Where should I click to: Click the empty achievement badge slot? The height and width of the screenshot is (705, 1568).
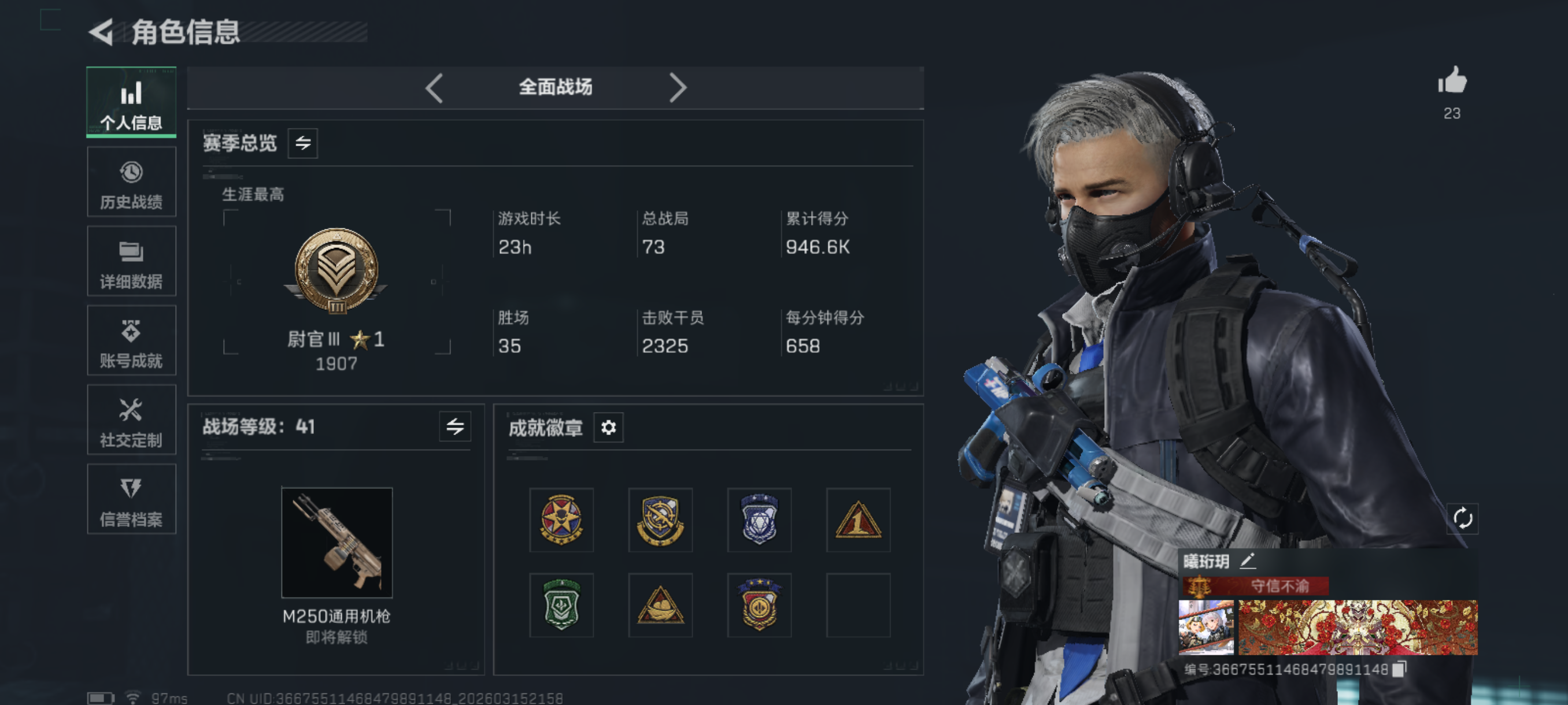click(x=858, y=605)
